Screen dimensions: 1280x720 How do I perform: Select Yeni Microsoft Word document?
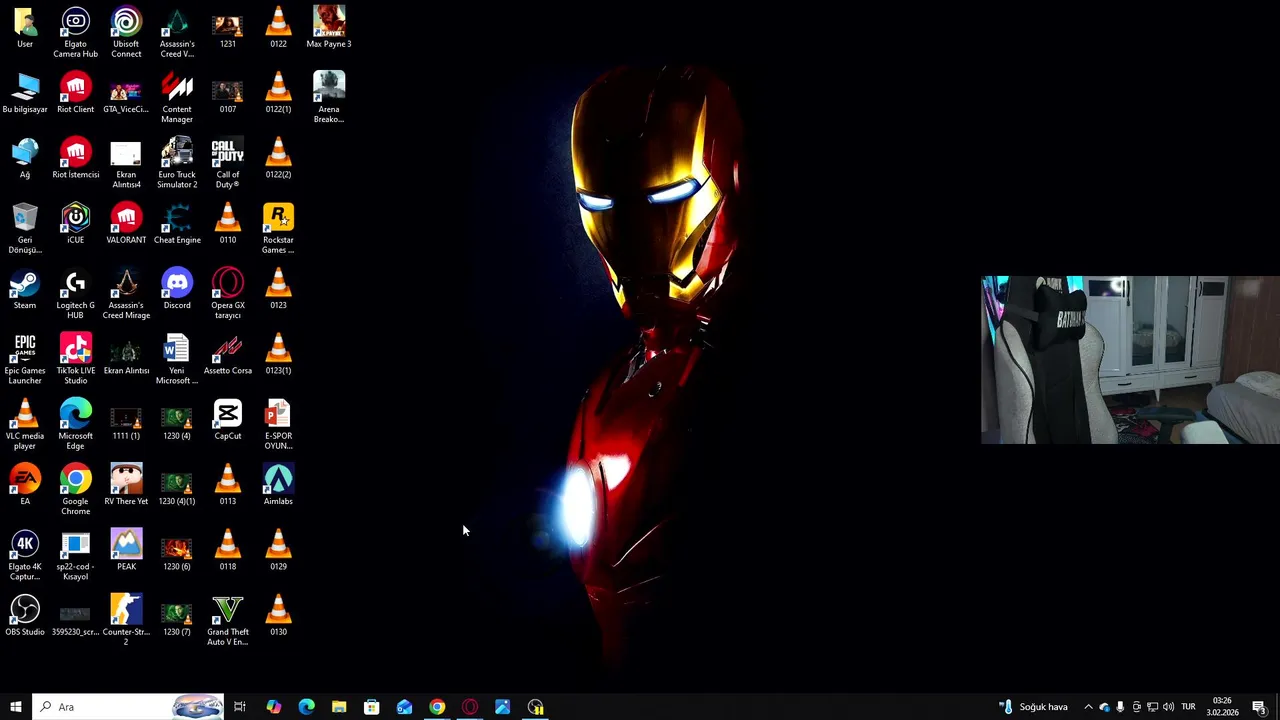tap(177, 359)
